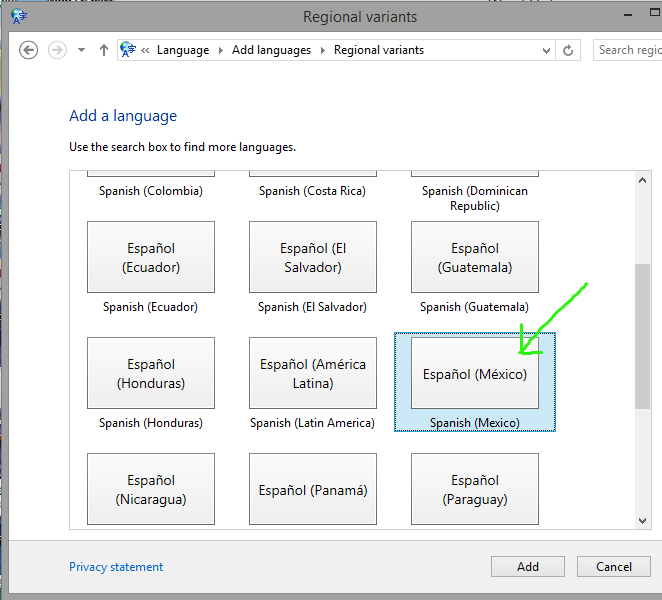Minimize the Regional variants window

pyautogui.click(x=628, y=16)
